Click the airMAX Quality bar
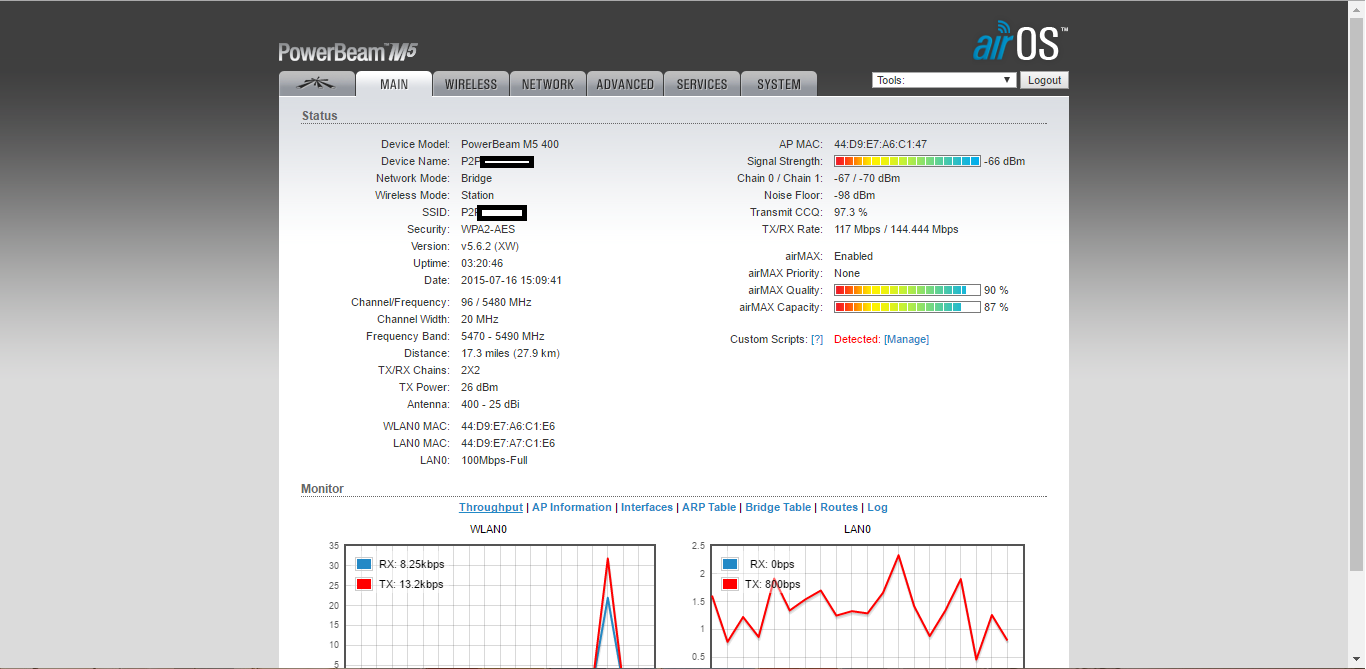1366x669 pixels. tap(907, 290)
